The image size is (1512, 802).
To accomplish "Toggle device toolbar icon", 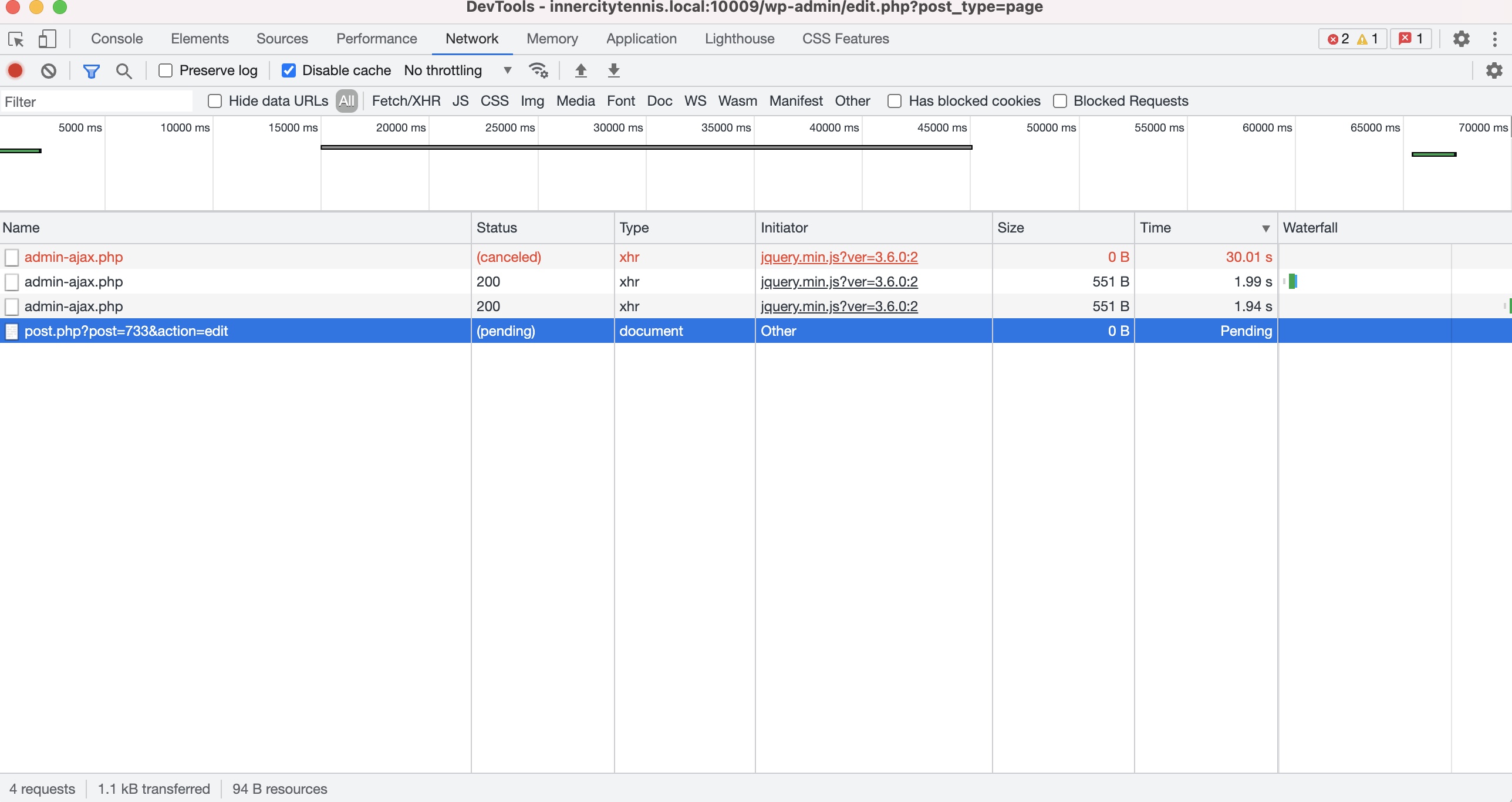I will coord(47,39).
